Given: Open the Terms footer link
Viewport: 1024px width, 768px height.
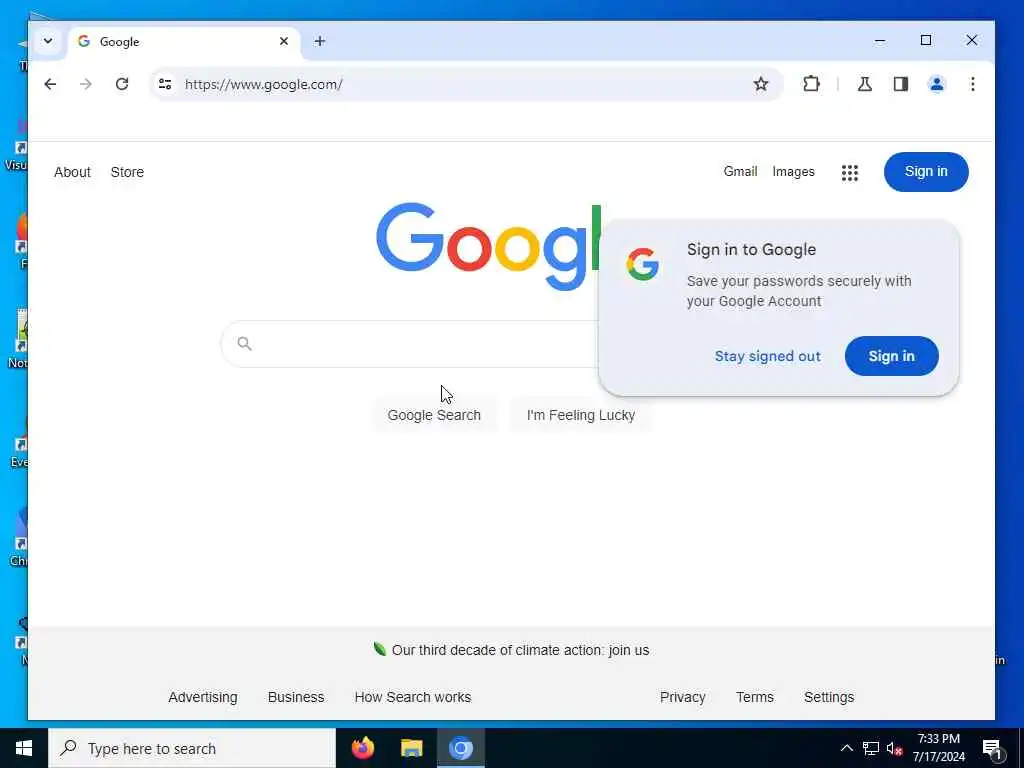Looking at the screenshot, I should pyautogui.click(x=755, y=697).
